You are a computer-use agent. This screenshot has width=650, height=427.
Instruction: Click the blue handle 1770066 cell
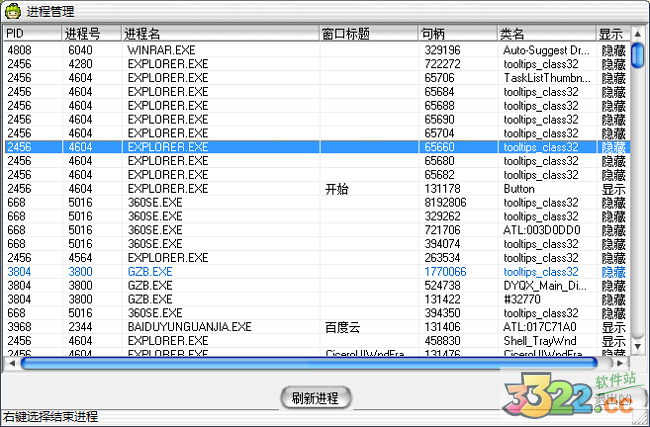pyautogui.click(x=445, y=272)
